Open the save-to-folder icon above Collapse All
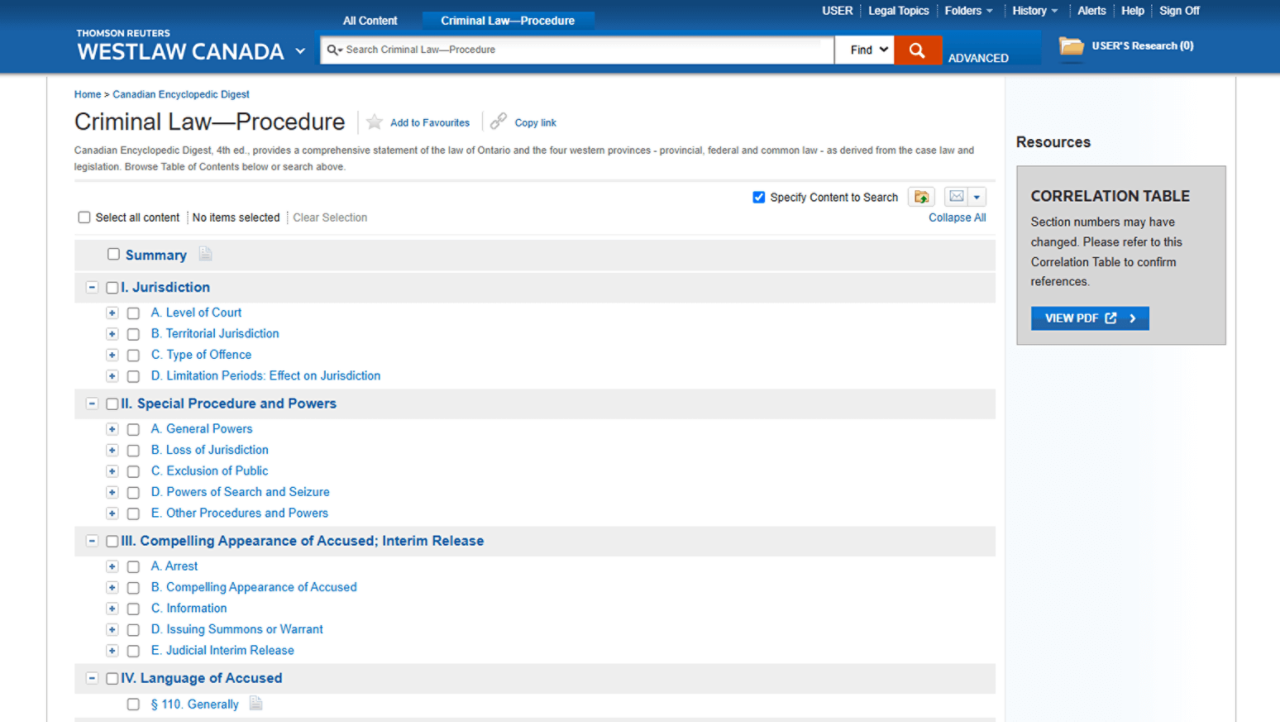The image size is (1280, 722). 921,197
